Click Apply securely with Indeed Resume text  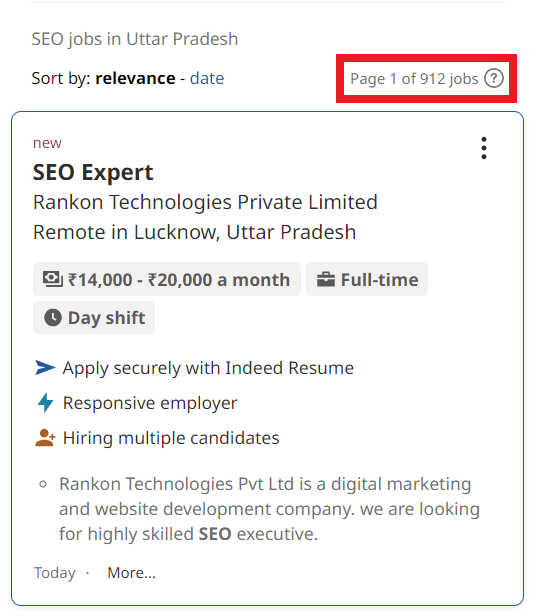pyautogui.click(x=208, y=368)
